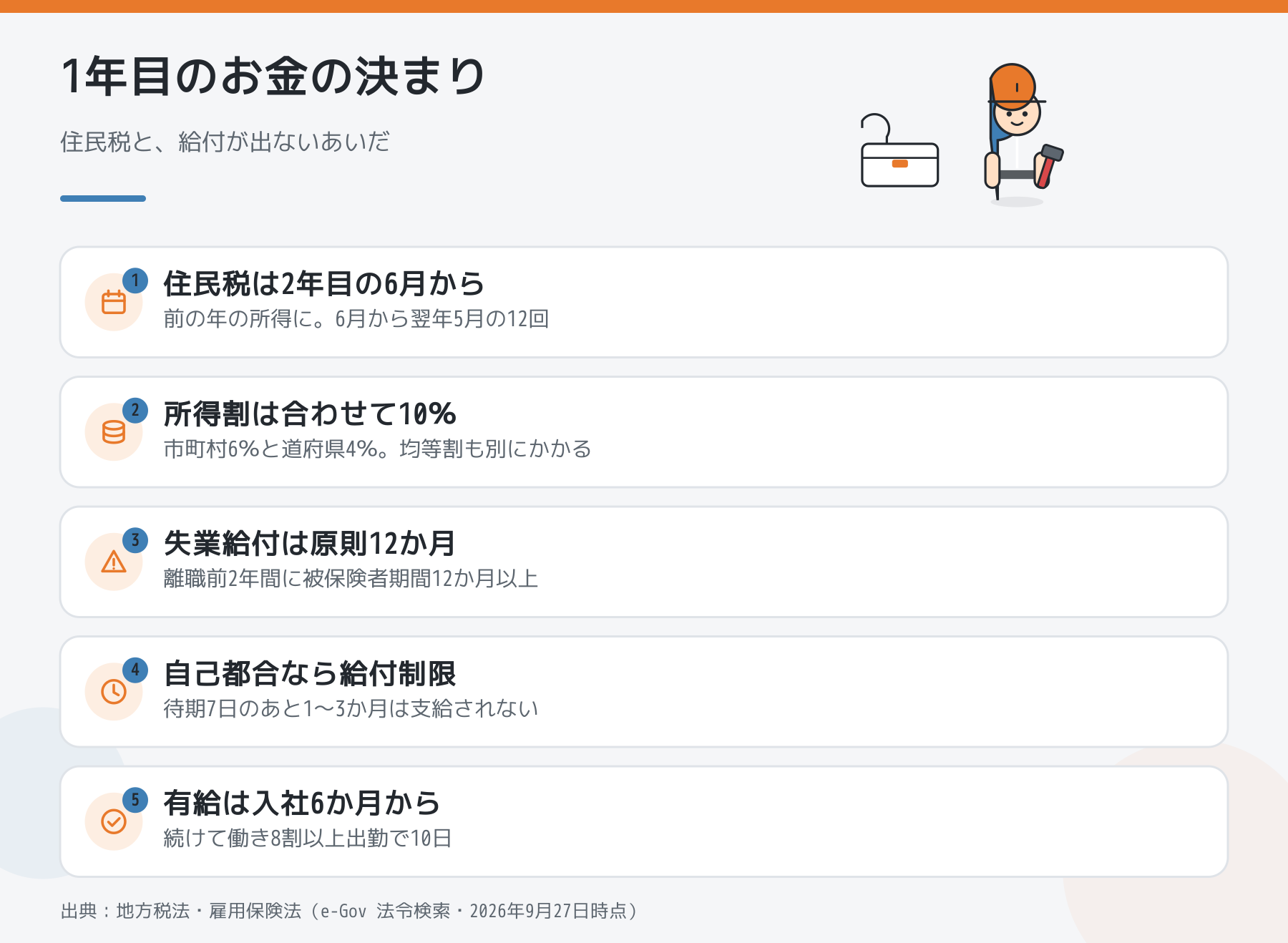Click the number 5 badge

135,800
